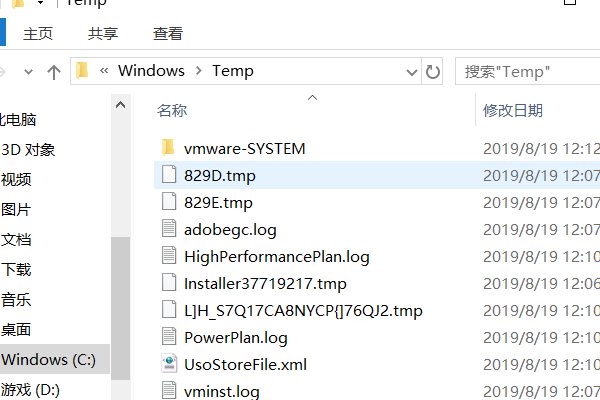Open the recent locations dropdown arrow
The image size is (600, 400).
click(x=28, y=71)
